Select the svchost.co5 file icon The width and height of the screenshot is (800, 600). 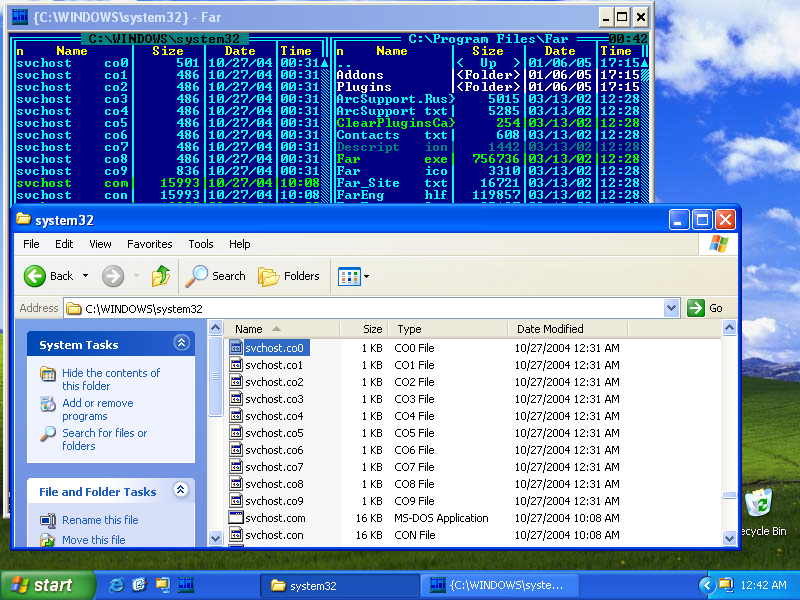[x=236, y=433]
